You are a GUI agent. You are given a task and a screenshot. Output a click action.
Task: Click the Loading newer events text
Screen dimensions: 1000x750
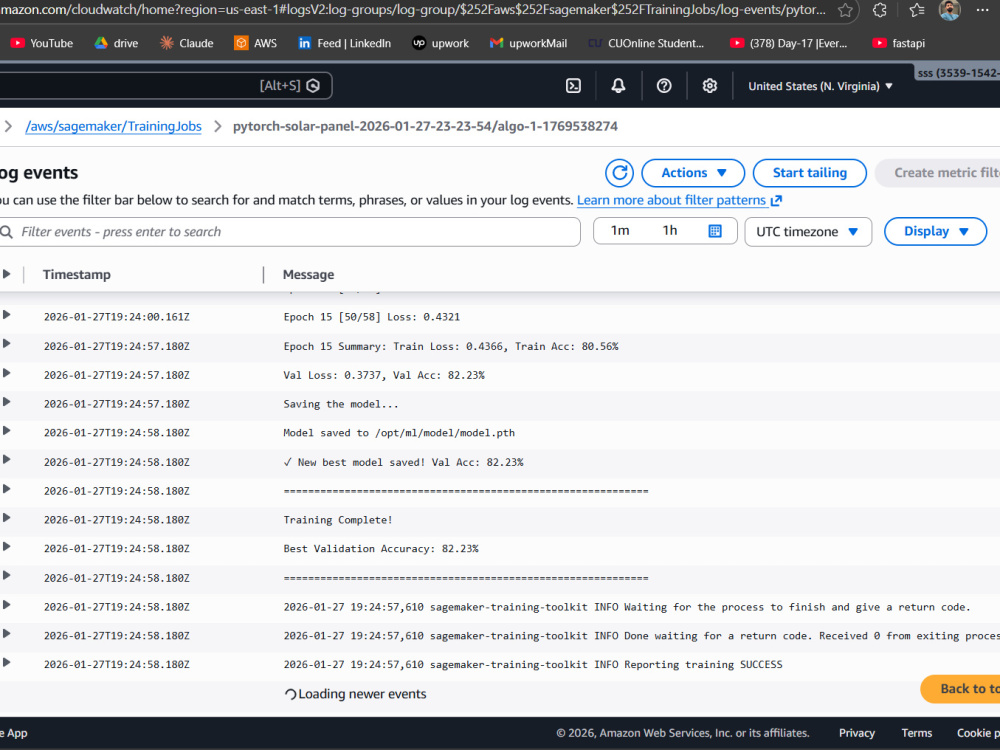(362, 694)
